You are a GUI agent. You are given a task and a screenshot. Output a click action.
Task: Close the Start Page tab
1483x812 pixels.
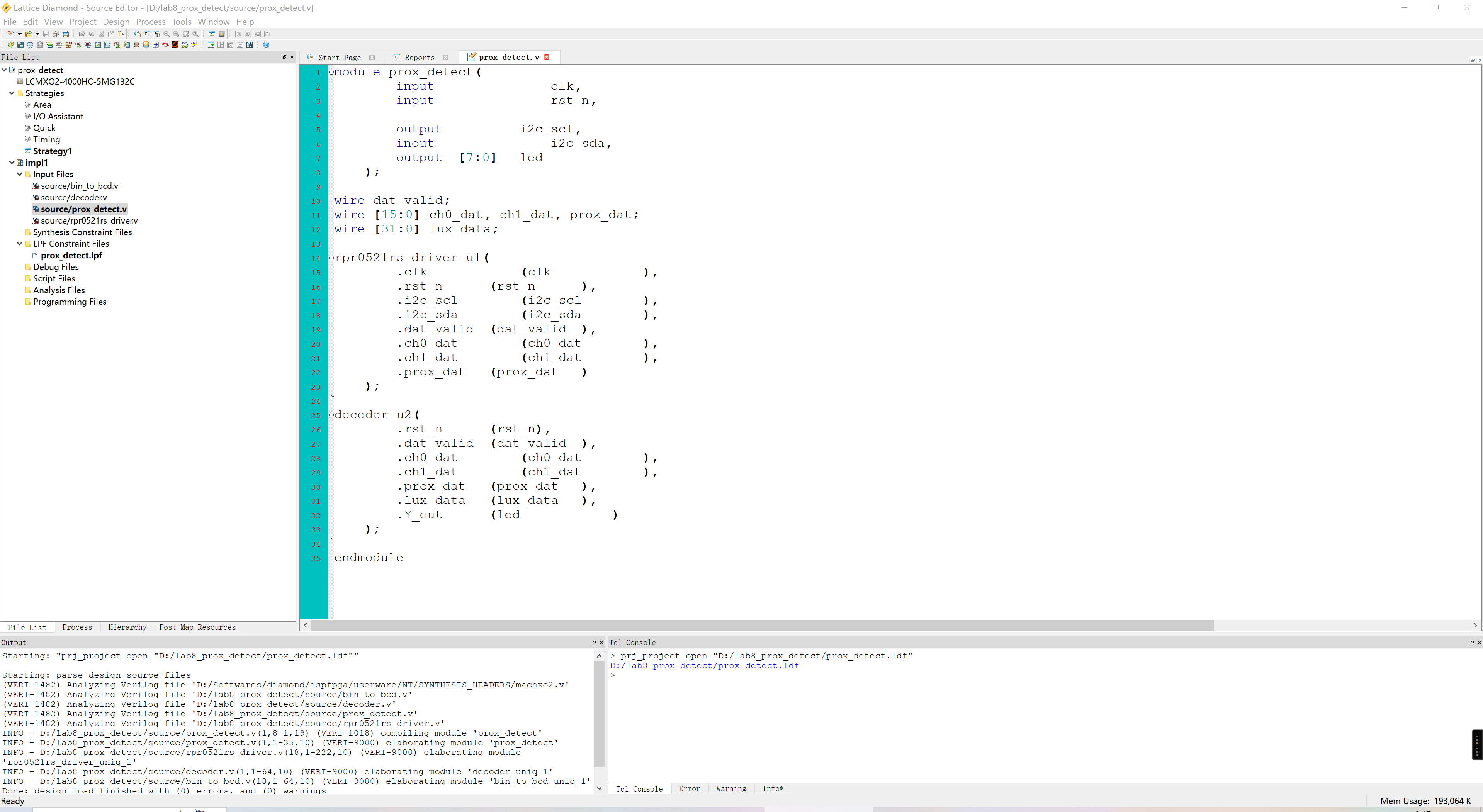click(372, 58)
